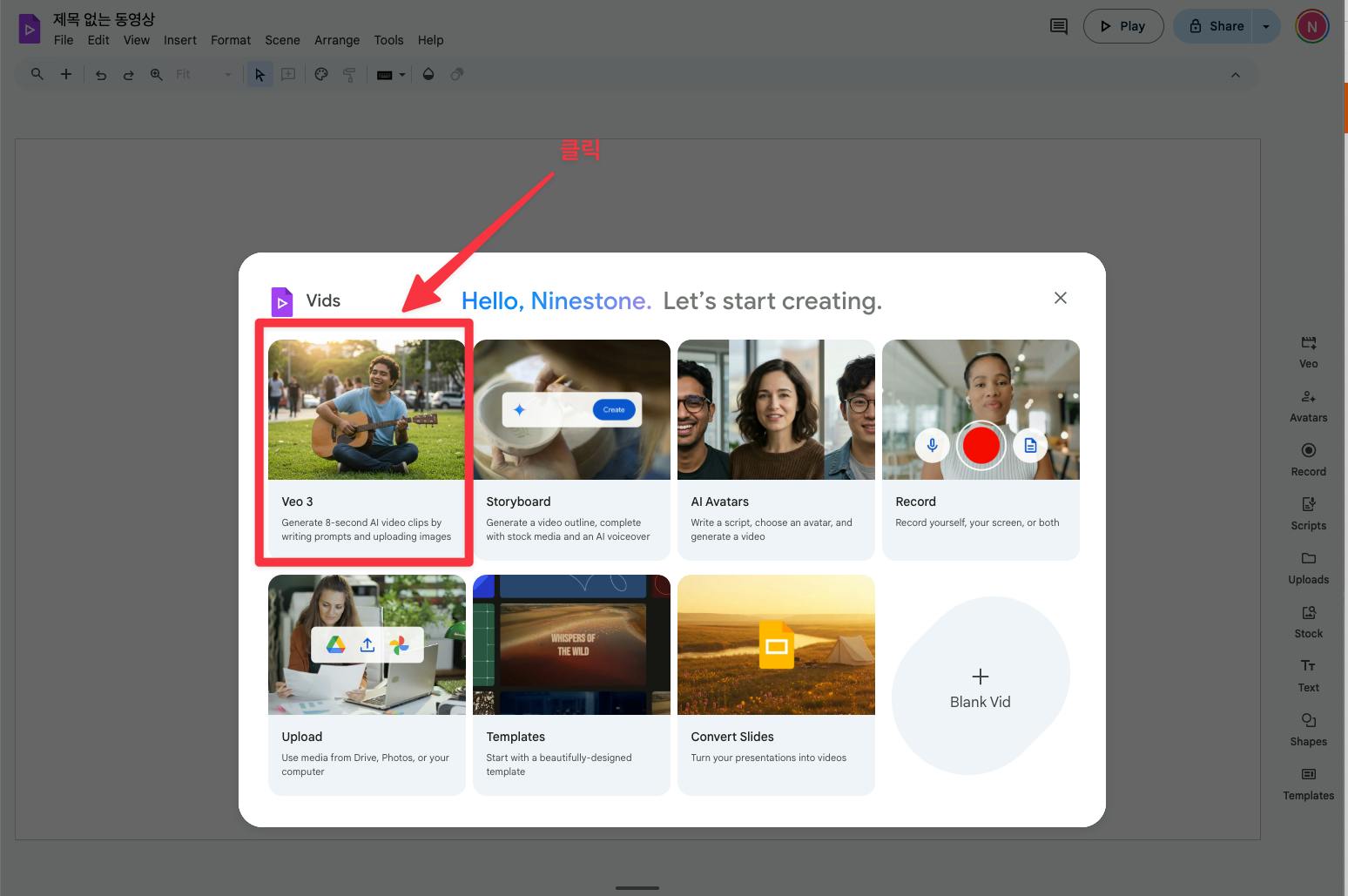Screen dimensions: 1348x896
Task: Open the File menu
Action: click(64, 40)
